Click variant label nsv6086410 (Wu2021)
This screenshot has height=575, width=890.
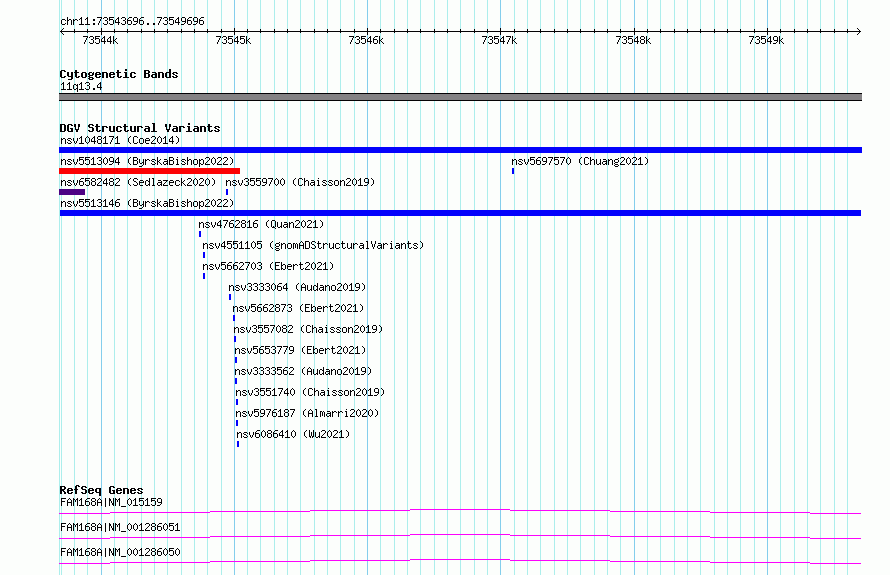pos(293,434)
